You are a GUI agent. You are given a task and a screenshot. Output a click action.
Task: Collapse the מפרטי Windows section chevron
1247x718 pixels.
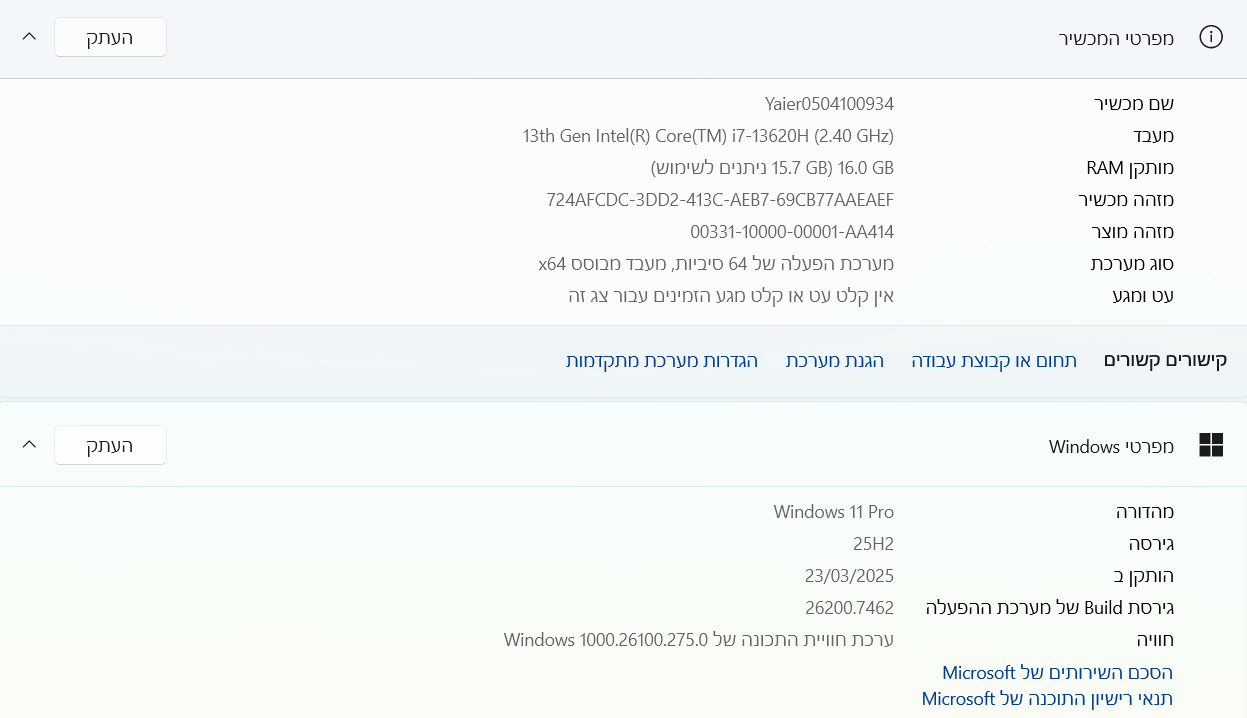point(29,445)
